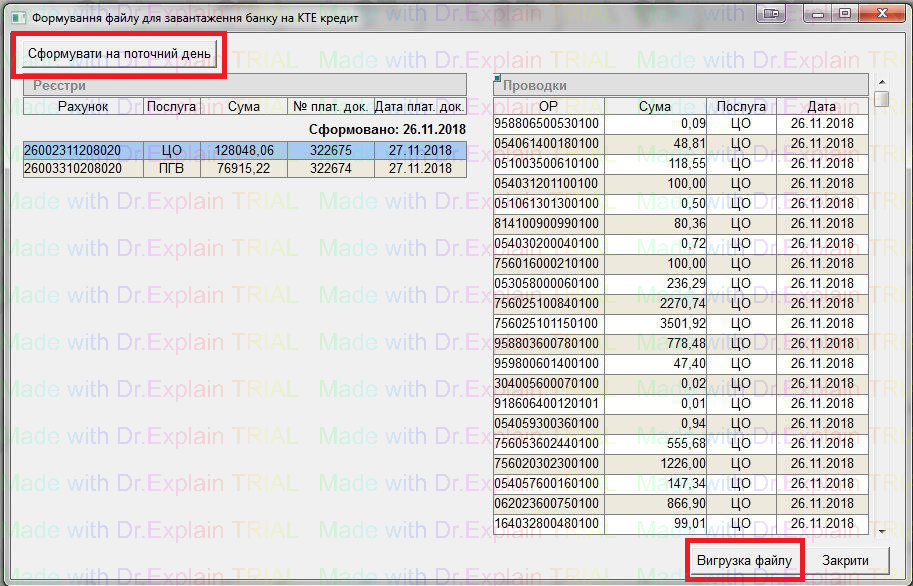Click the Вигрузка файлу button

click(x=744, y=561)
